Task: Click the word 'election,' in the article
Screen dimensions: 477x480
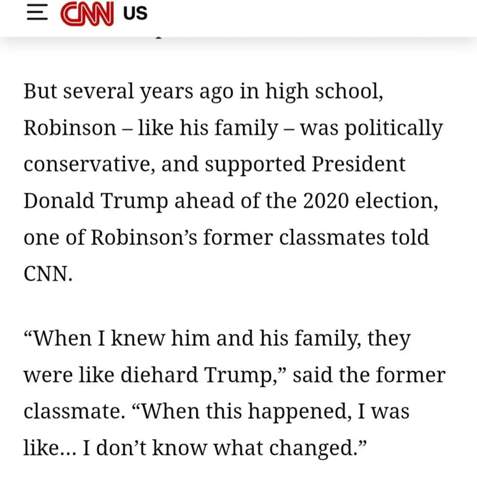Action: [x=396, y=201]
